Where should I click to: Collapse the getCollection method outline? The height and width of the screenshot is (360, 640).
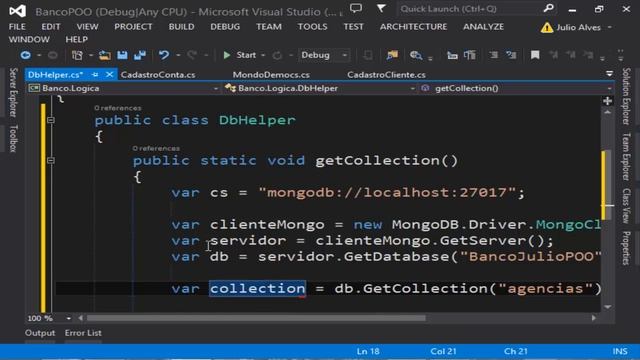pyautogui.click(x=51, y=160)
